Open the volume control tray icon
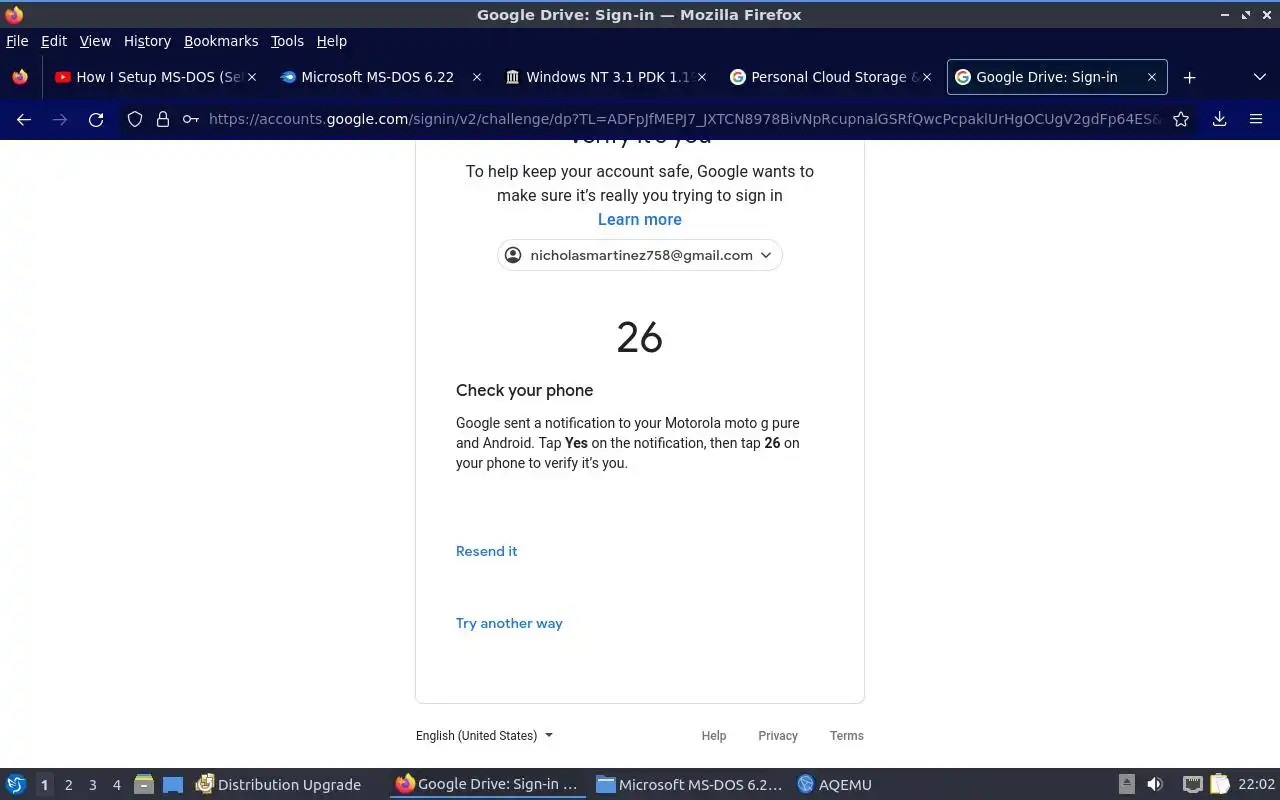 1155,784
